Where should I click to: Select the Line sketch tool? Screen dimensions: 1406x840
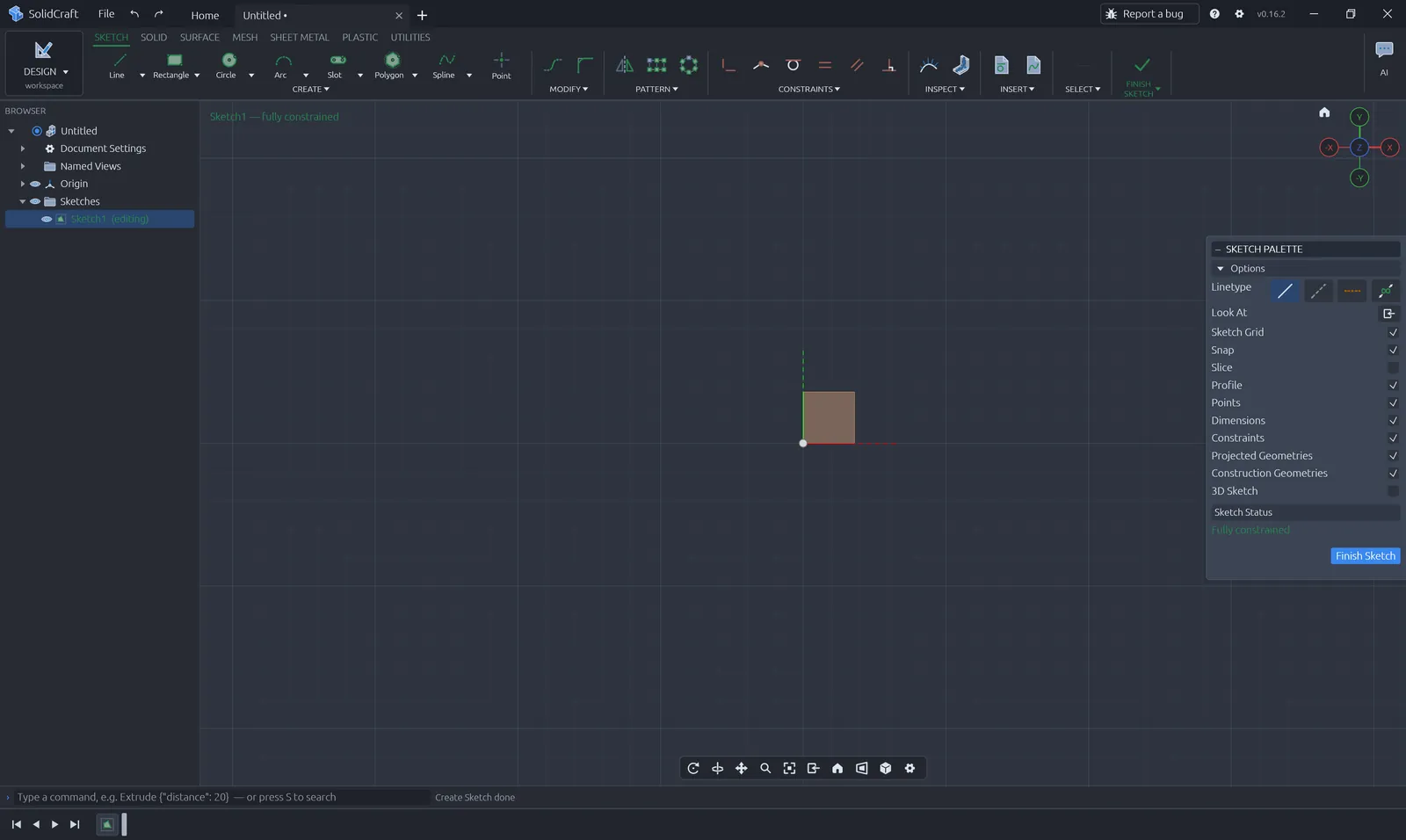pyautogui.click(x=119, y=65)
